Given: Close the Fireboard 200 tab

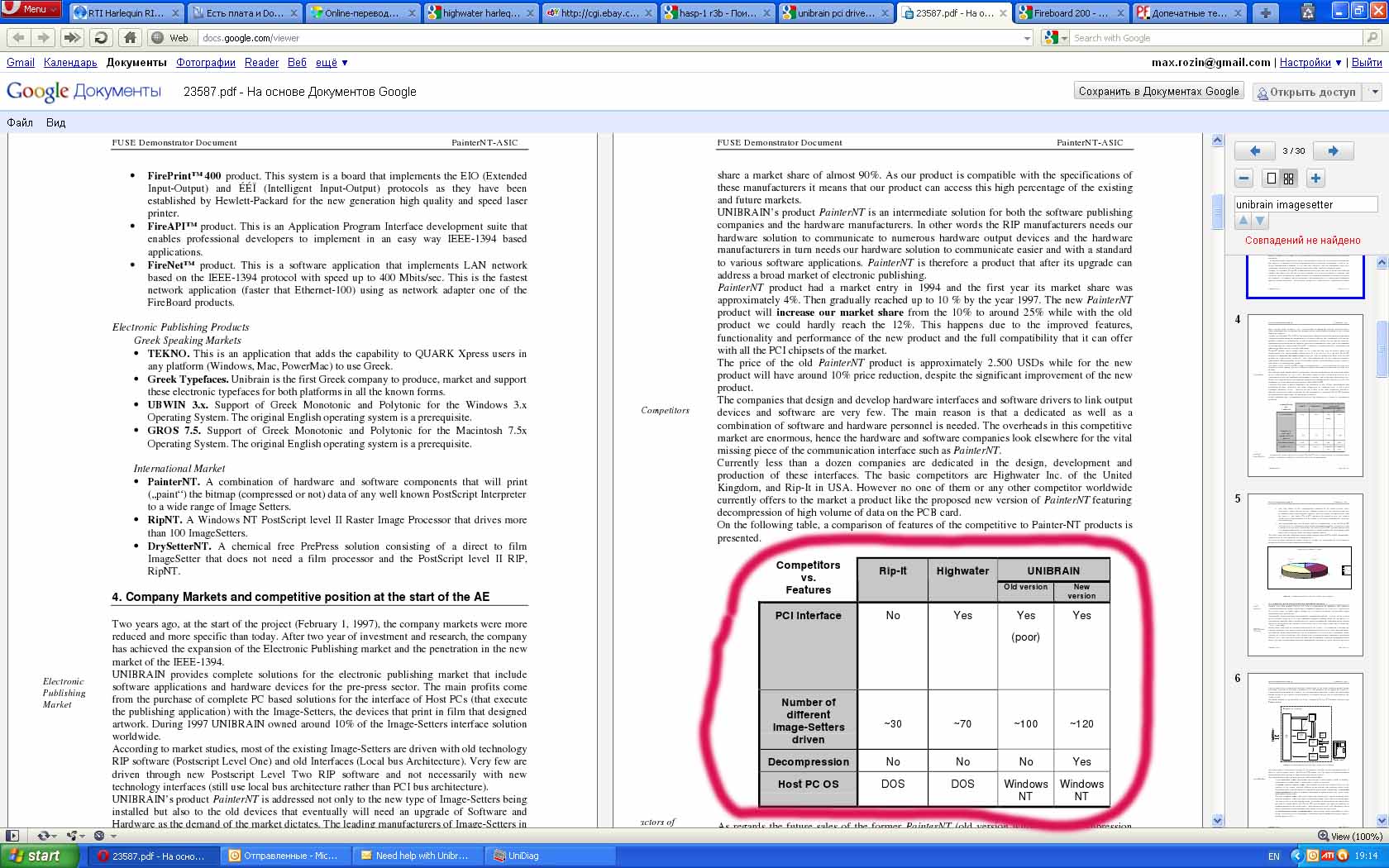Looking at the screenshot, I should pyautogui.click(x=1122, y=13).
